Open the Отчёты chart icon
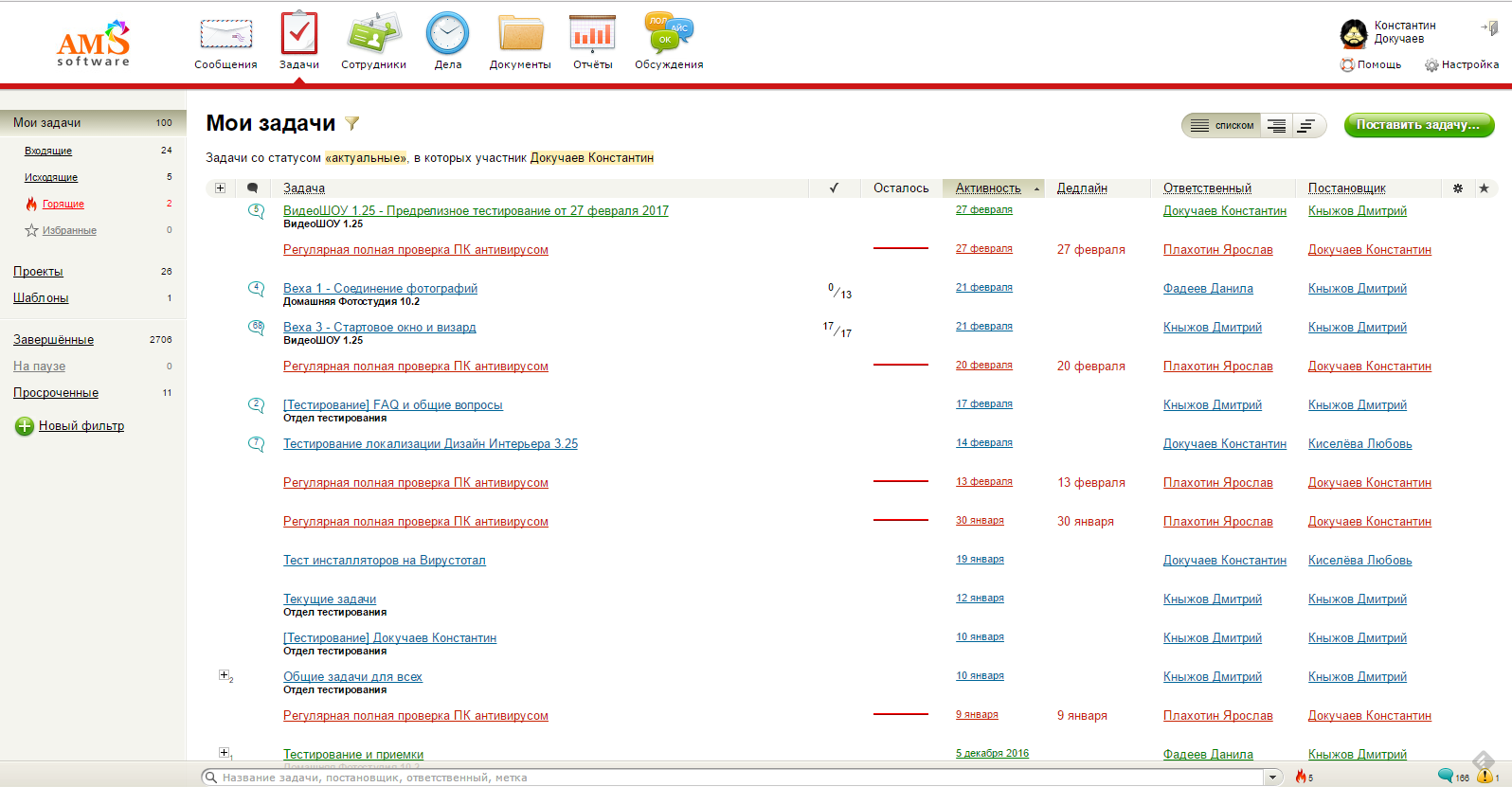This screenshot has width=1512, height=787. point(592,33)
